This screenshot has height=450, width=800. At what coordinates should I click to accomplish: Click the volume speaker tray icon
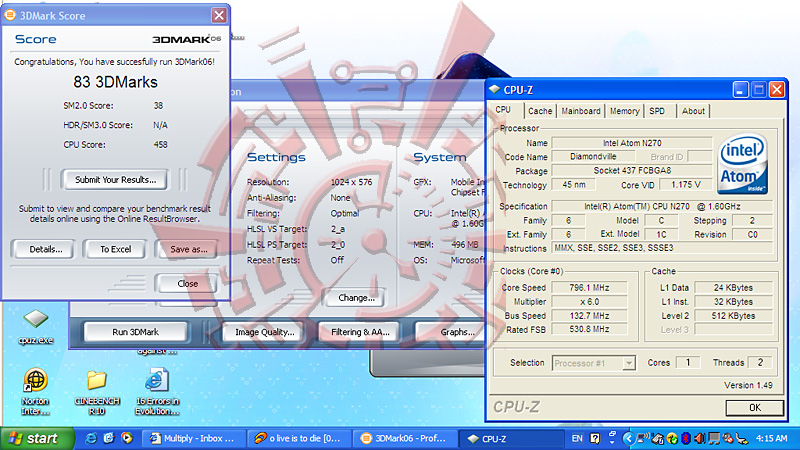point(699,438)
